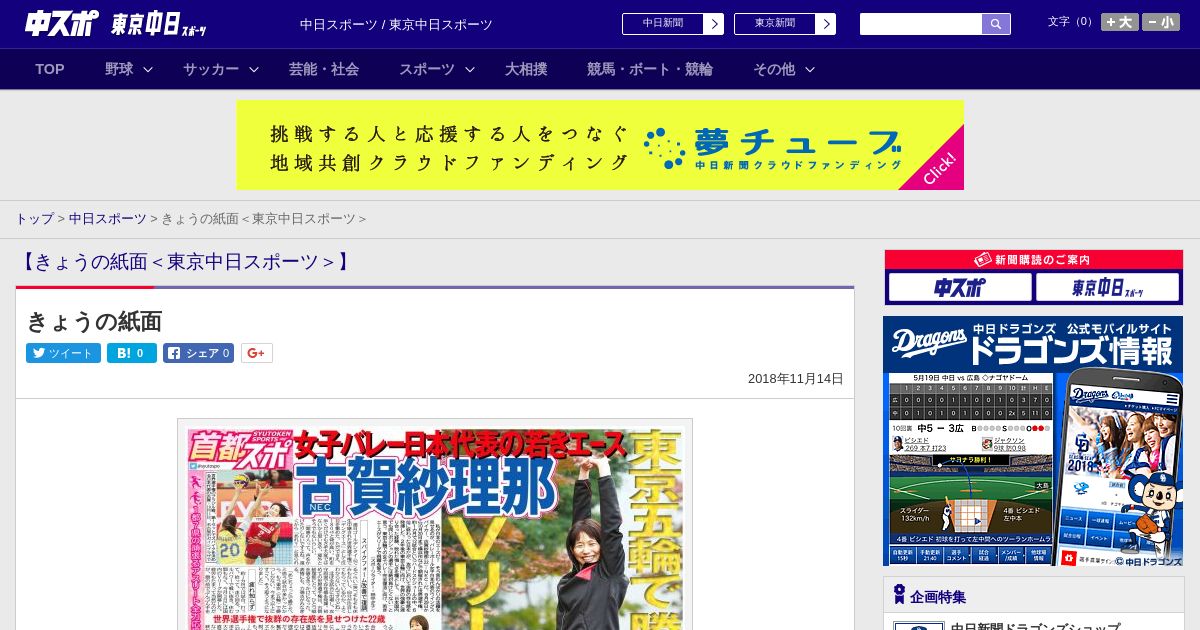Open スポーツ menu item
The height and width of the screenshot is (630, 1200).
pyautogui.click(x=427, y=69)
